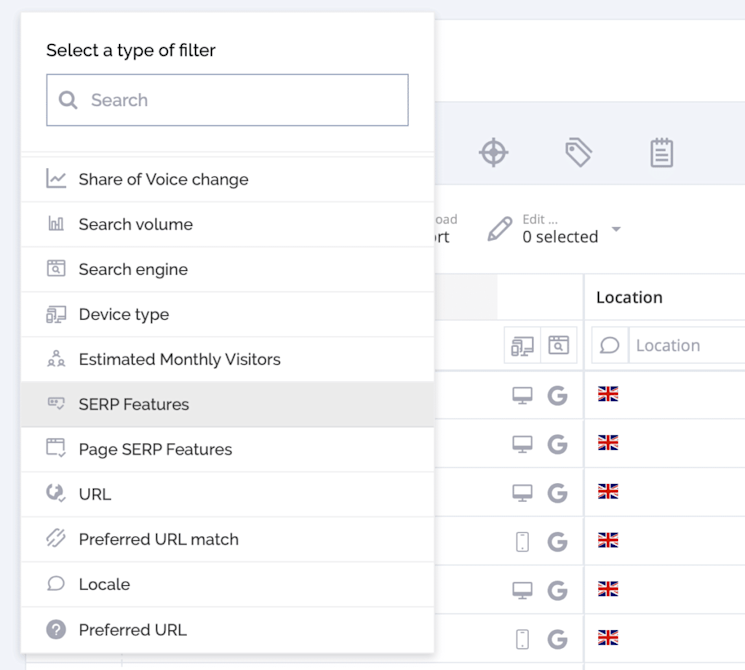Pick the Locale filter option
745x670 pixels.
104,585
